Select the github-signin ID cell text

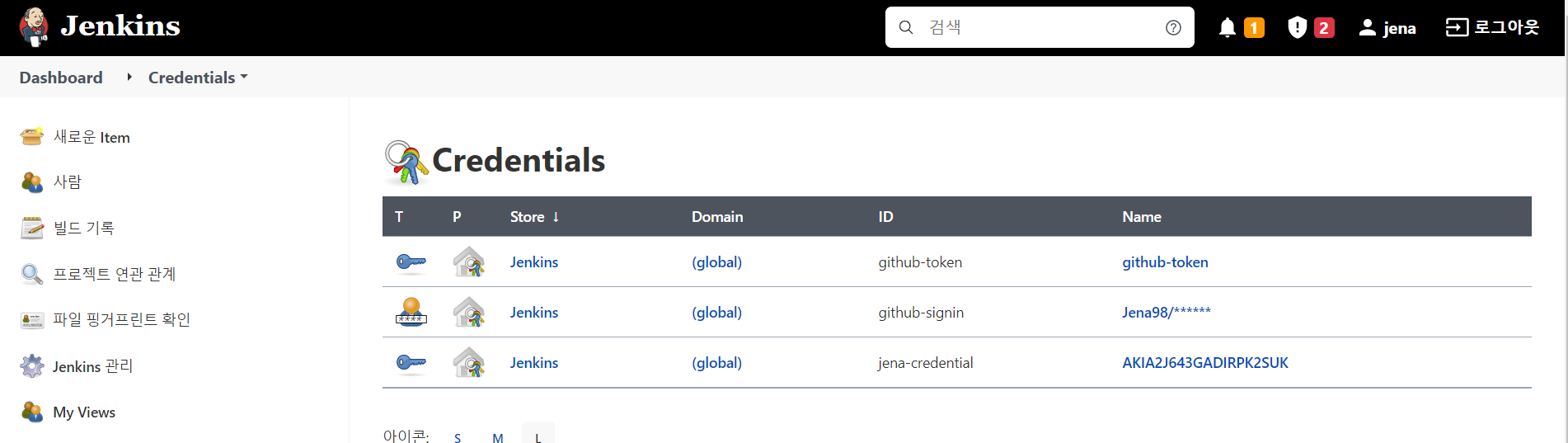[921, 313]
